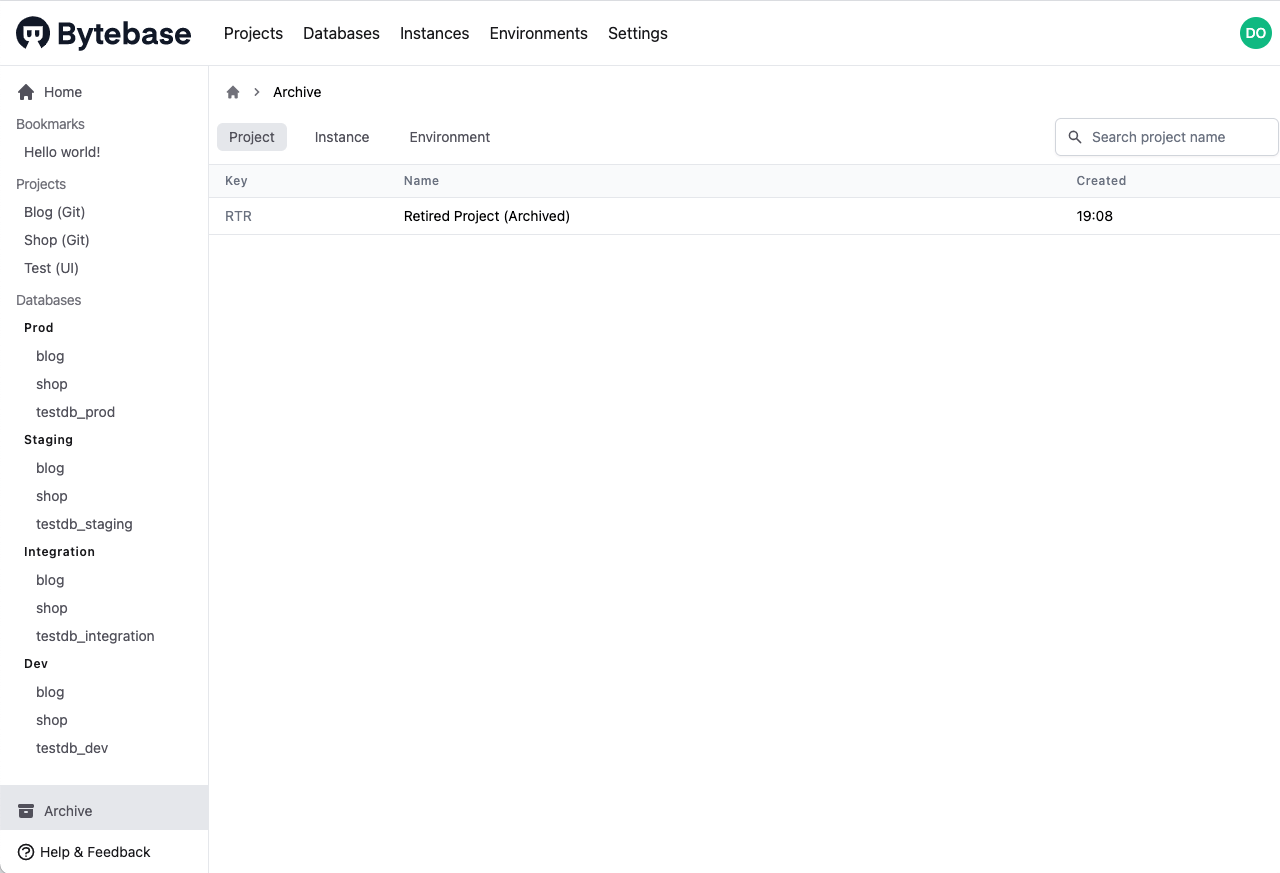Image resolution: width=1280 pixels, height=873 pixels.
Task: Click the Help & Feedback question icon
Action: pos(26,852)
